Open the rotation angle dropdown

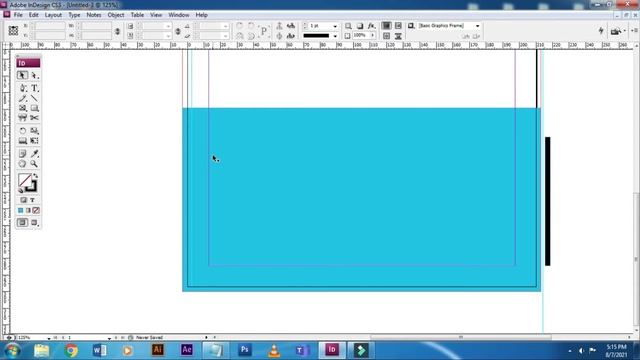(225, 26)
